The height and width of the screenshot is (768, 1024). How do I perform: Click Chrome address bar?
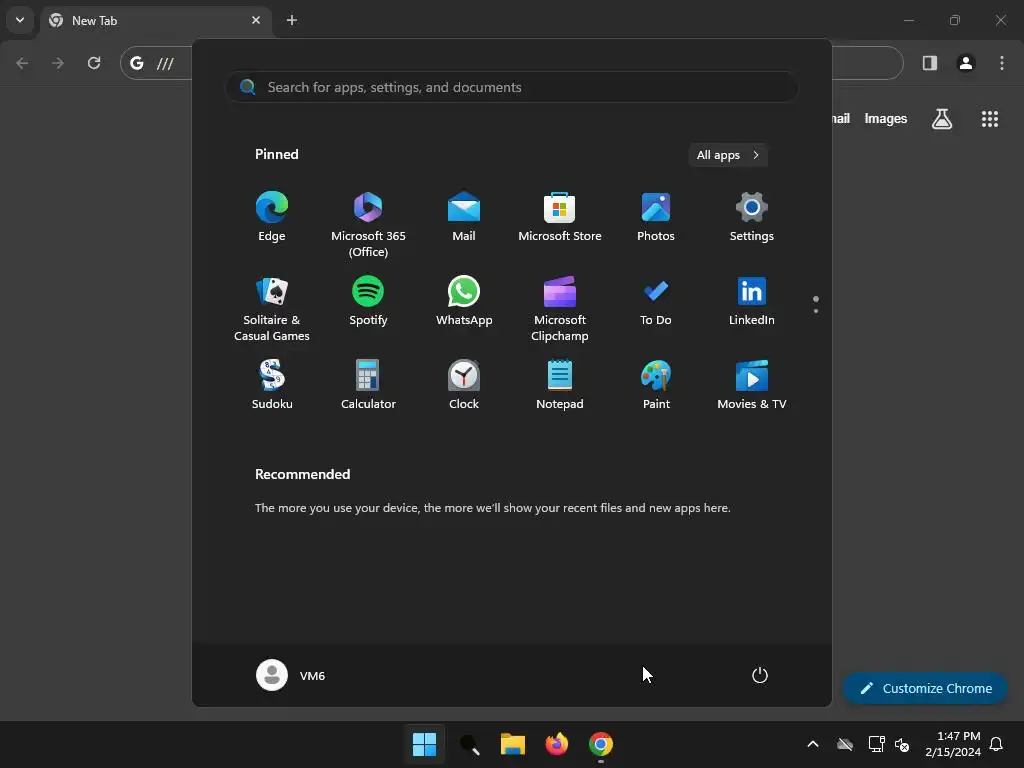click(512, 63)
